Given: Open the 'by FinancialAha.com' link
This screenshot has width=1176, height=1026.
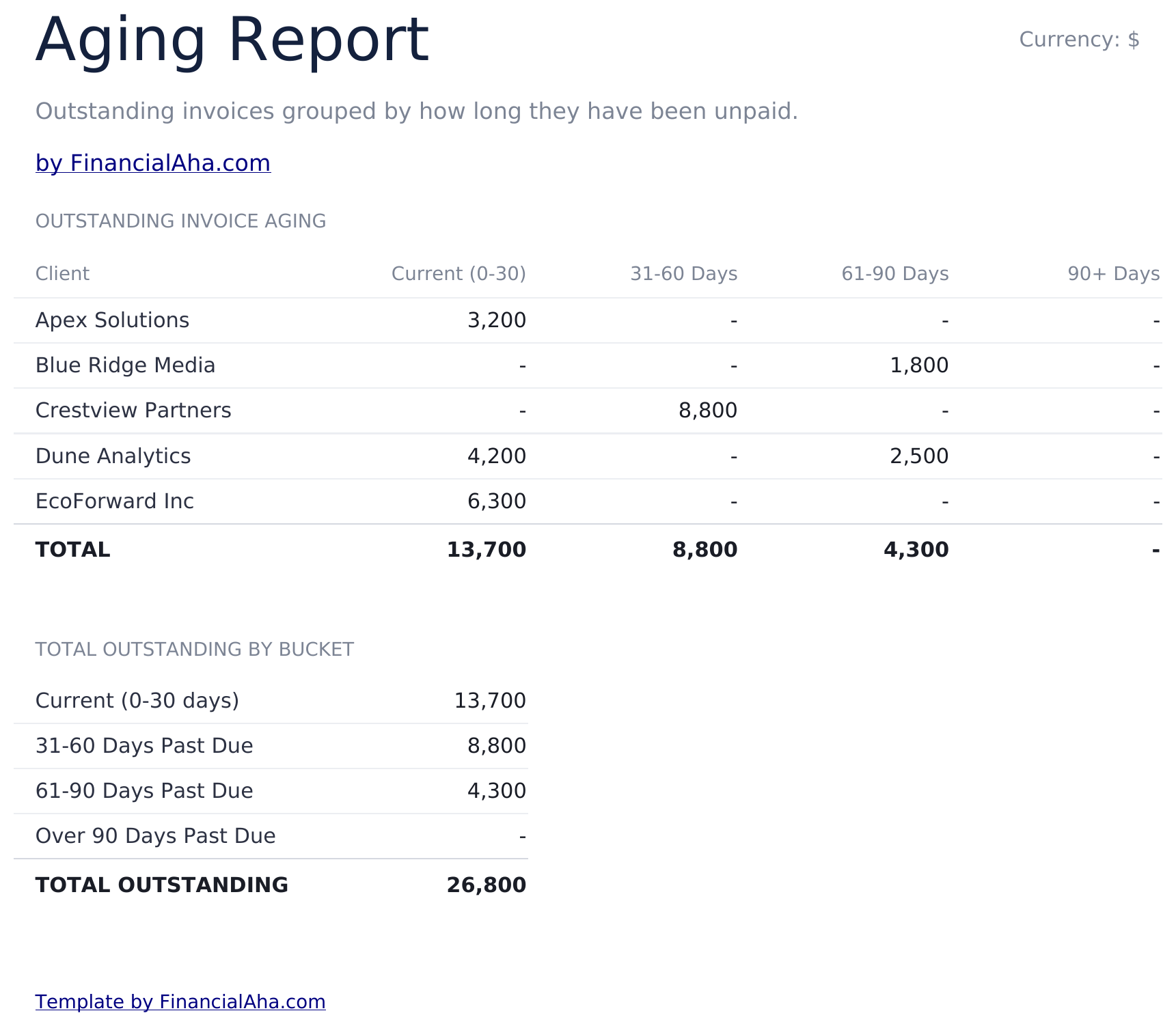Looking at the screenshot, I should 153,163.
